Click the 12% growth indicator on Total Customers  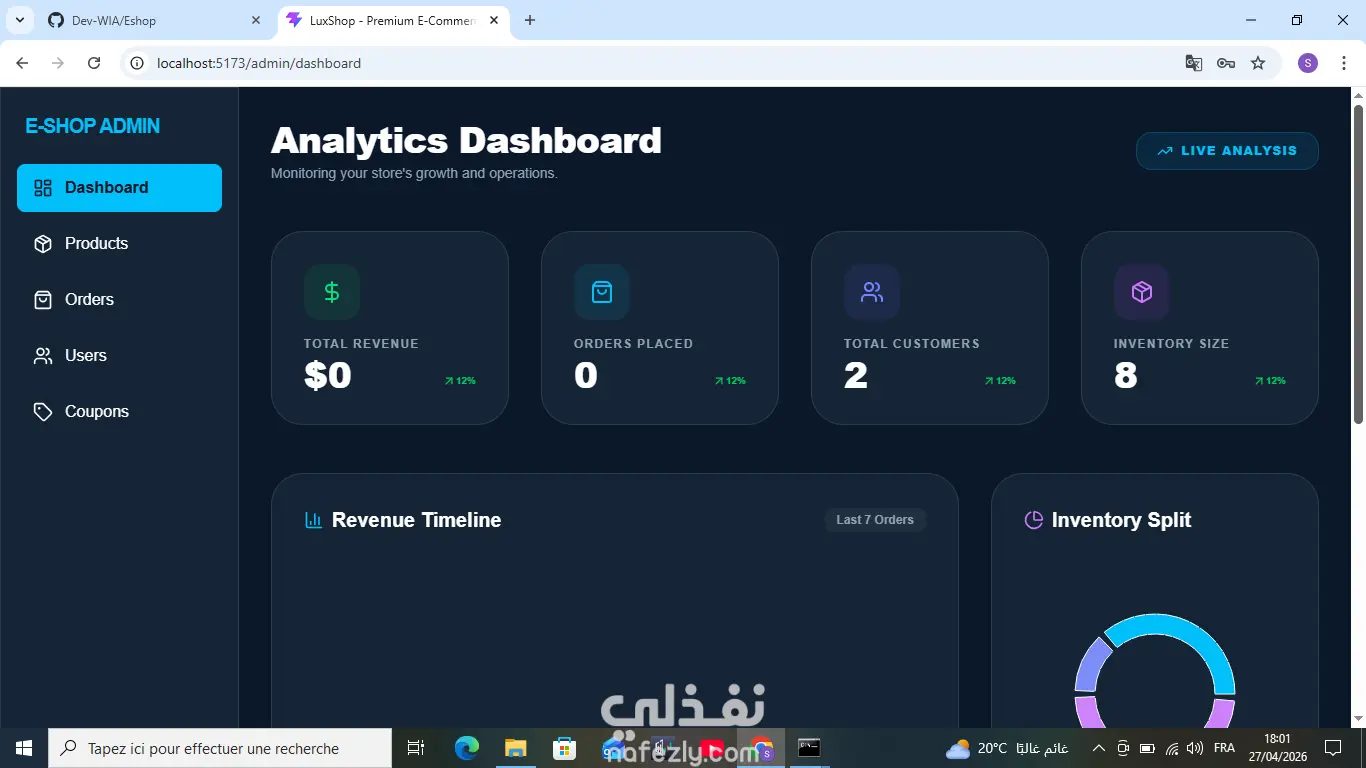1000,381
